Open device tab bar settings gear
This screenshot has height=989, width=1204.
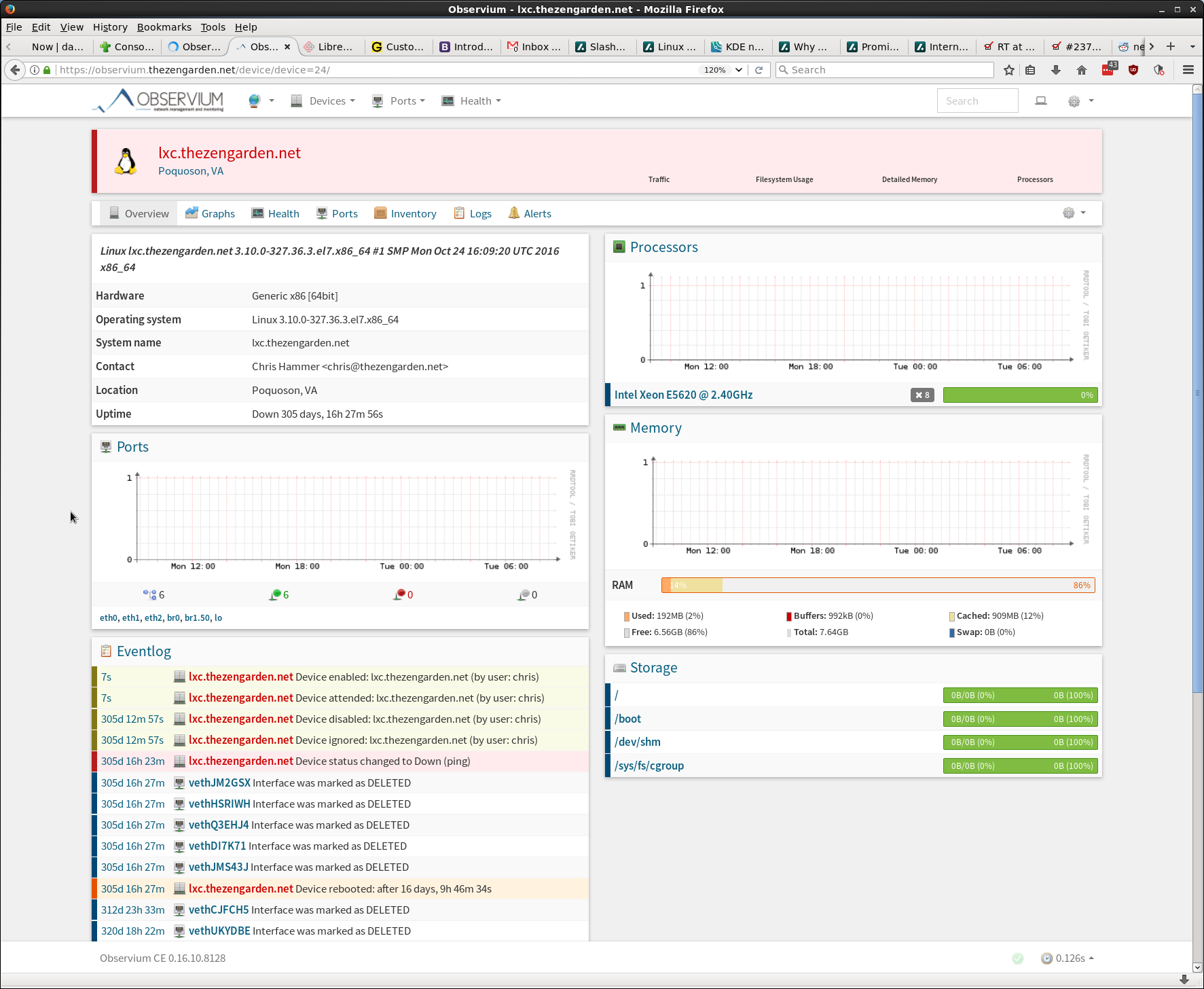pyautogui.click(x=1069, y=213)
